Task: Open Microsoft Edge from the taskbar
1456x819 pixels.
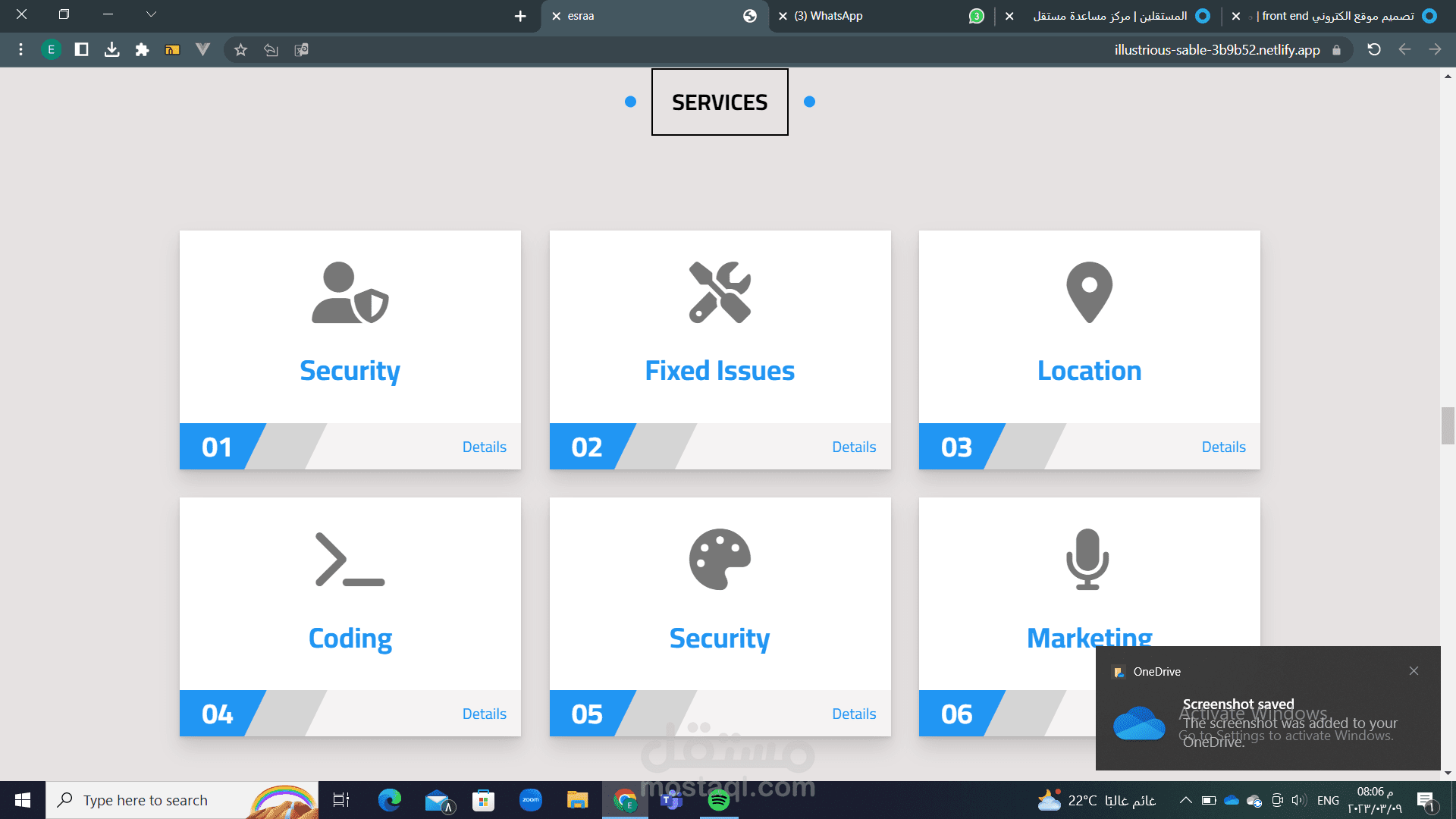Action: [x=390, y=800]
